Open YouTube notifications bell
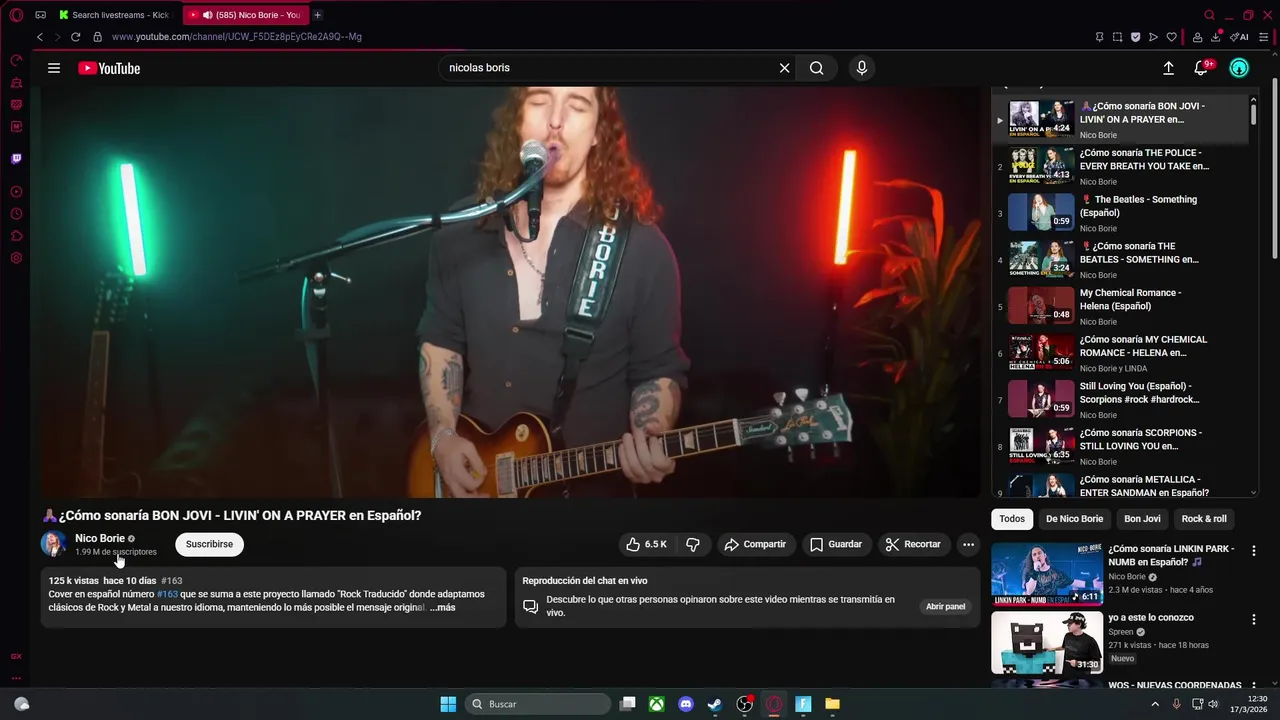 pos(1201,68)
